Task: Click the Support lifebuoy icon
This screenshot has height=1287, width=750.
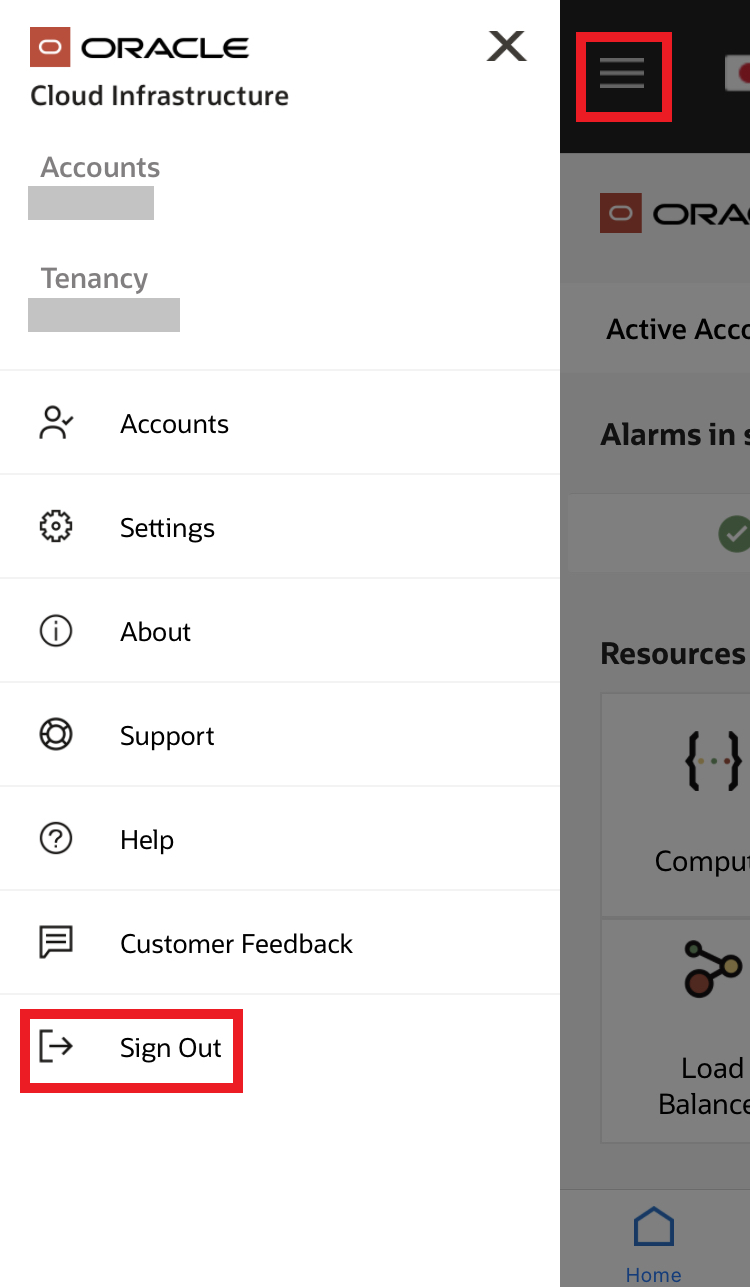Action: point(55,735)
